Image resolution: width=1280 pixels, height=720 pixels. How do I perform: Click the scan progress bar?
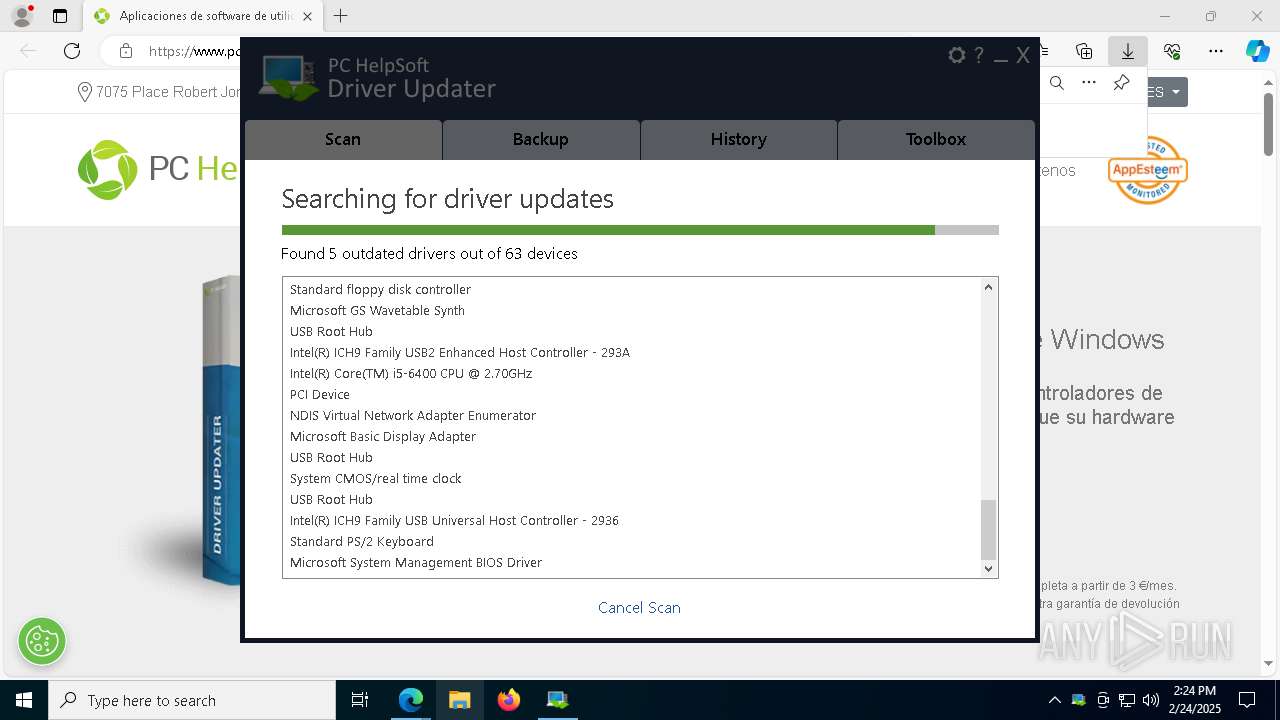click(x=640, y=230)
